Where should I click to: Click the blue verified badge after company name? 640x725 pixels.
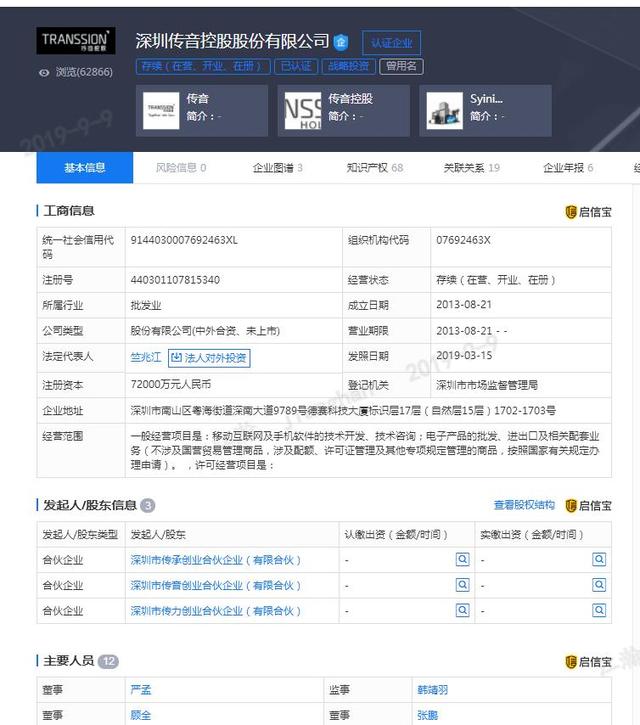[341, 42]
